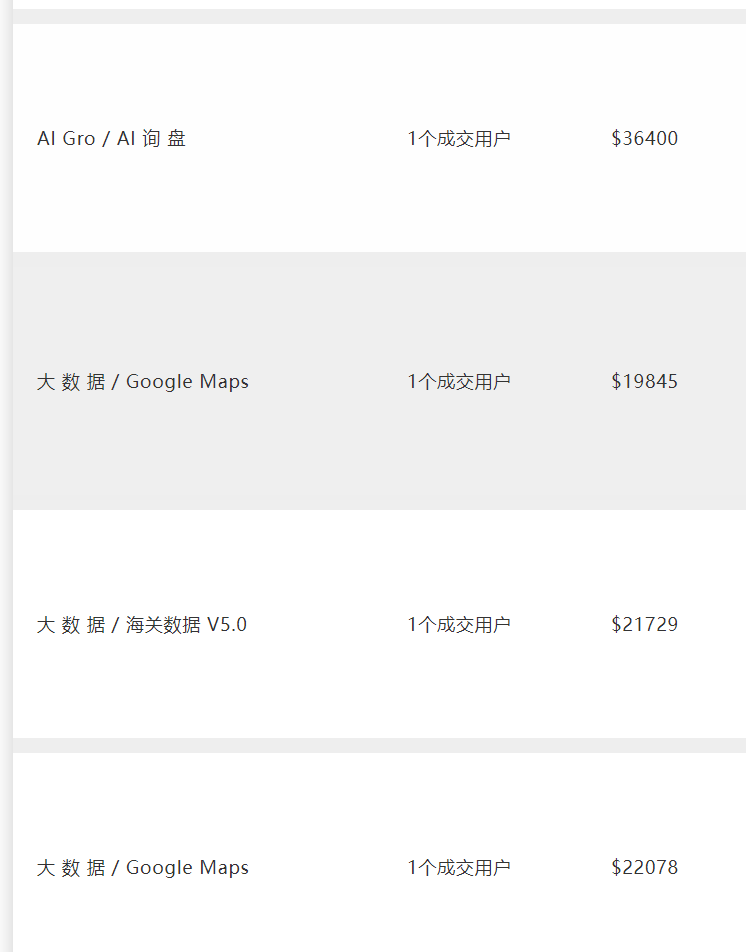Click "Google Maps" in the $22078 row
The height and width of the screenshot is (952, 746).
(x=187, y=868)
